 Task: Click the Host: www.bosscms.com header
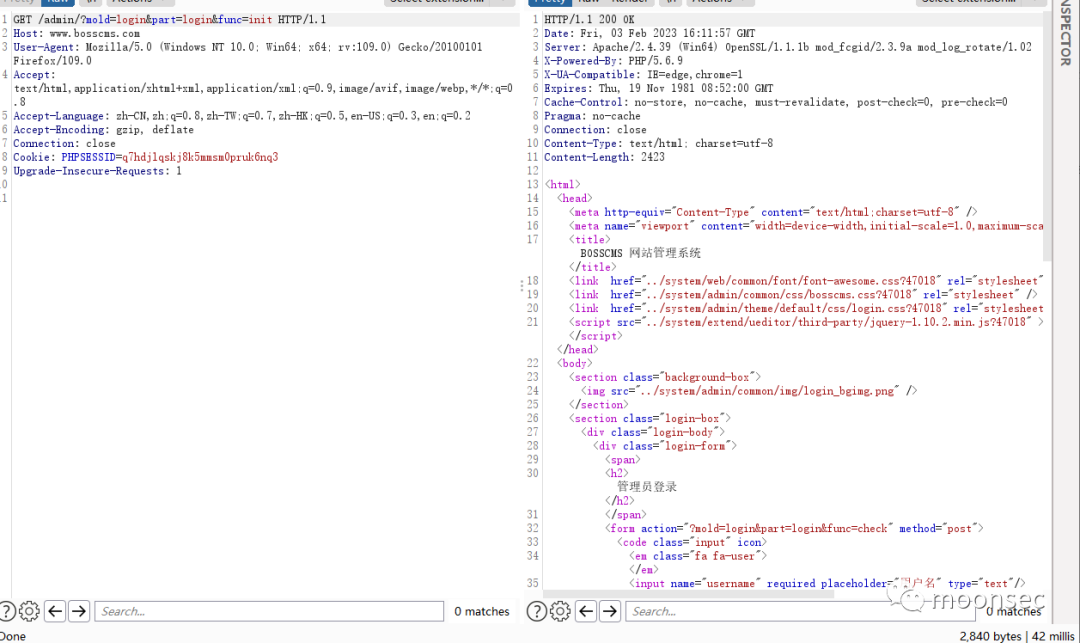(76, 33)
